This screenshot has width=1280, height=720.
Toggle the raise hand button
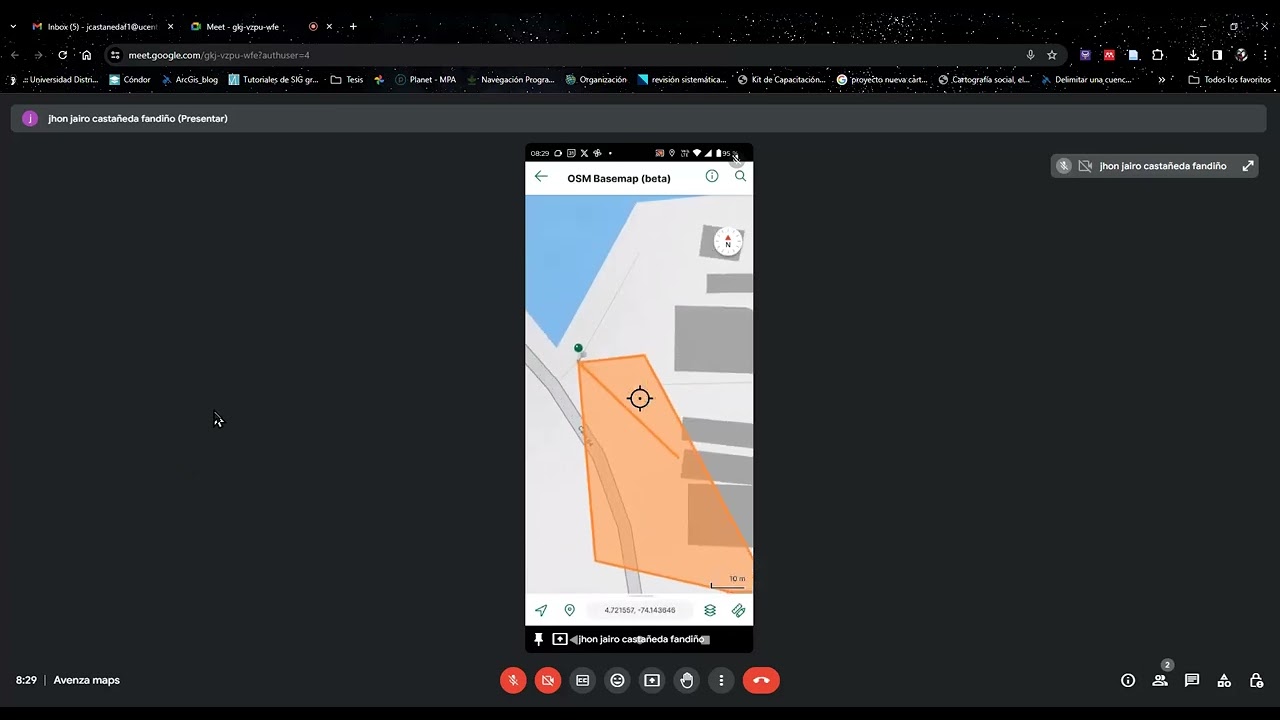687,680
